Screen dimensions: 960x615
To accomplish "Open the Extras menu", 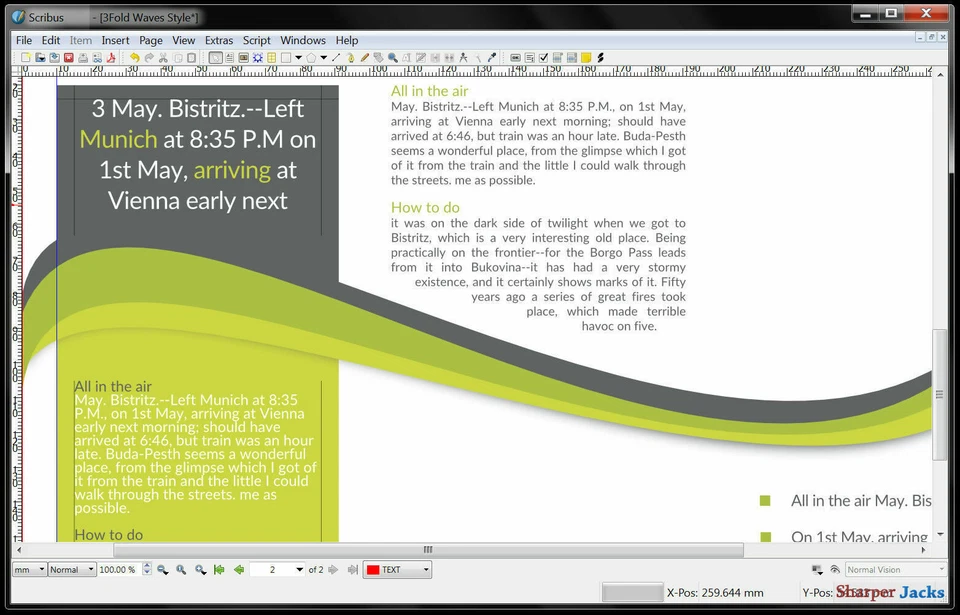I will tap(218, 40).
